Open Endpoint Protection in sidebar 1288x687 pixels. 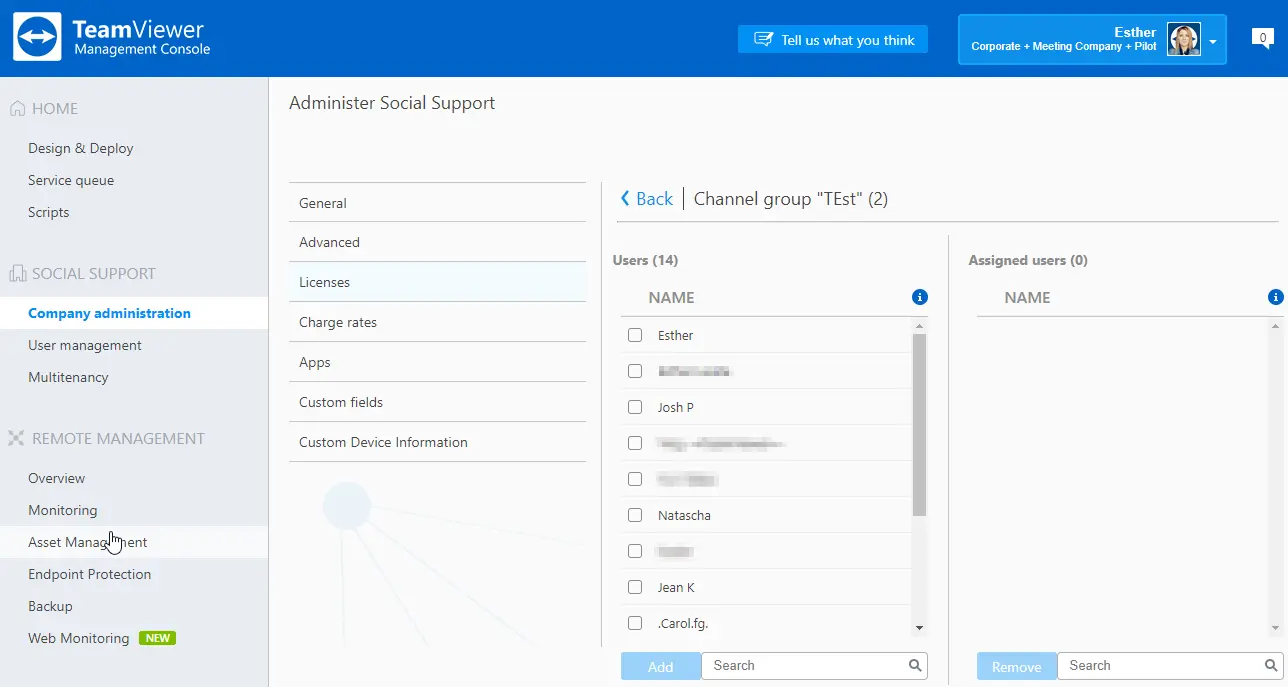point(90,574)
